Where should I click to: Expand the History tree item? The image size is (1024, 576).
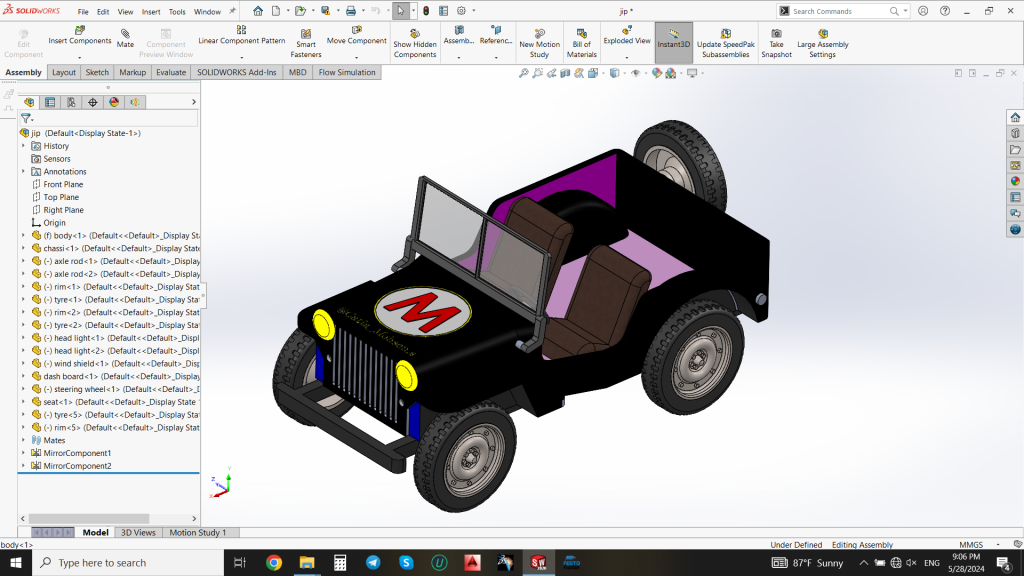click(24, 146)
